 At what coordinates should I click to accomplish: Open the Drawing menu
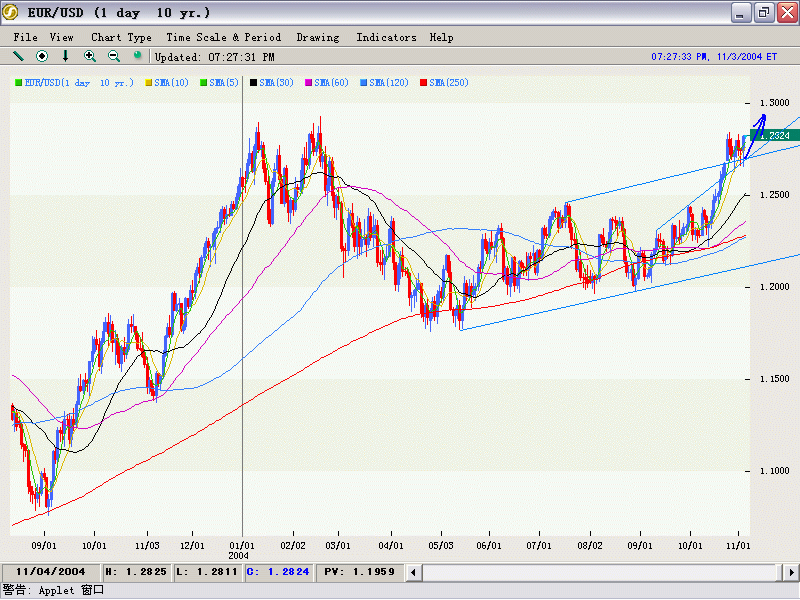[x=317, y=37]
